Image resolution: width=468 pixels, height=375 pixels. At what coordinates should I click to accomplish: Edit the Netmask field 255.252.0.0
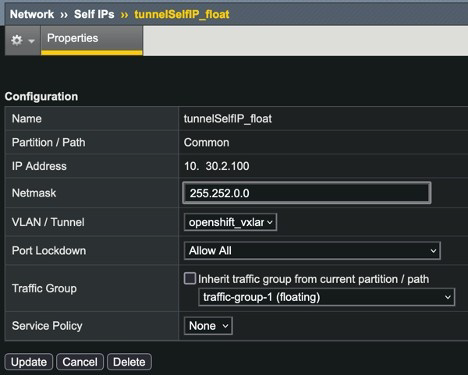(307, 193)
